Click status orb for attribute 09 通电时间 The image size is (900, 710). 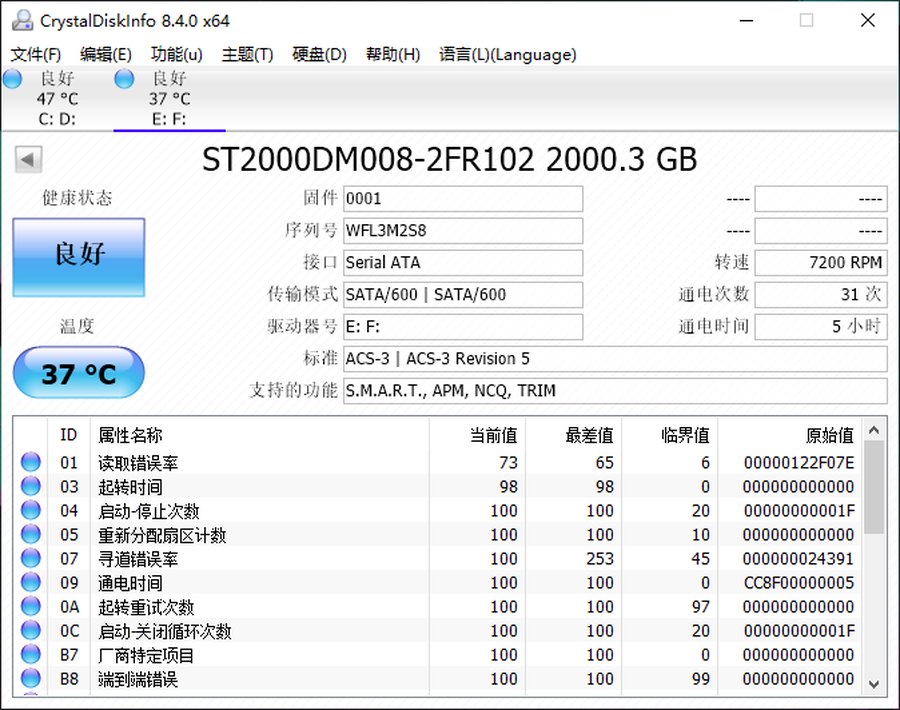[31, 582]
